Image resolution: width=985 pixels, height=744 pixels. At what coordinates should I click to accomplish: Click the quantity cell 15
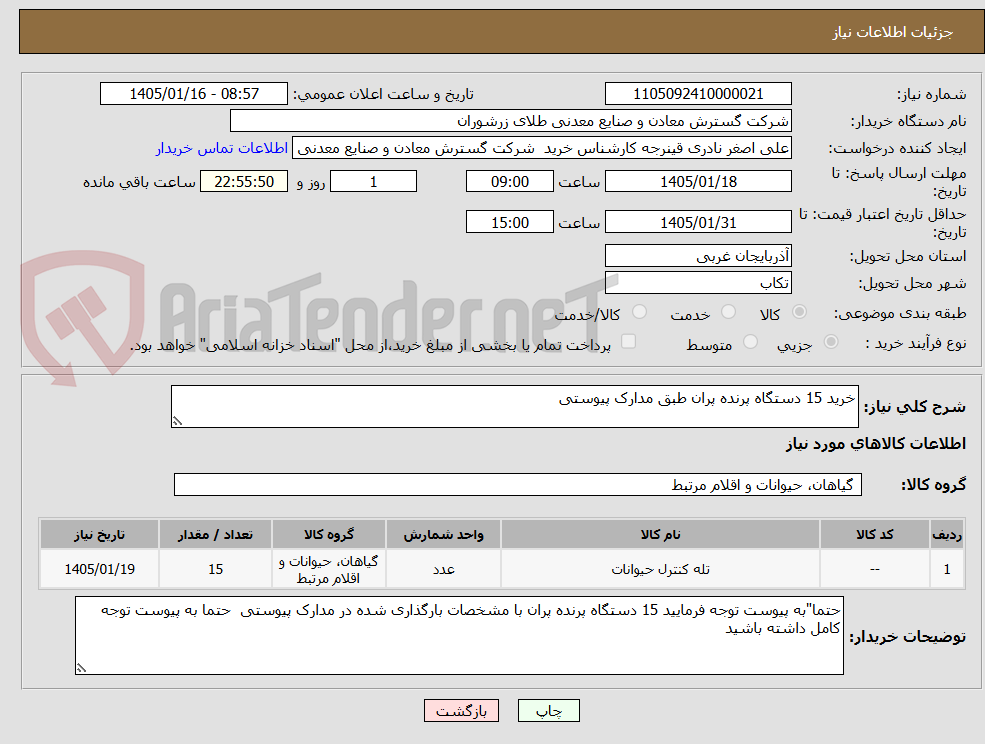click(215, 569)
